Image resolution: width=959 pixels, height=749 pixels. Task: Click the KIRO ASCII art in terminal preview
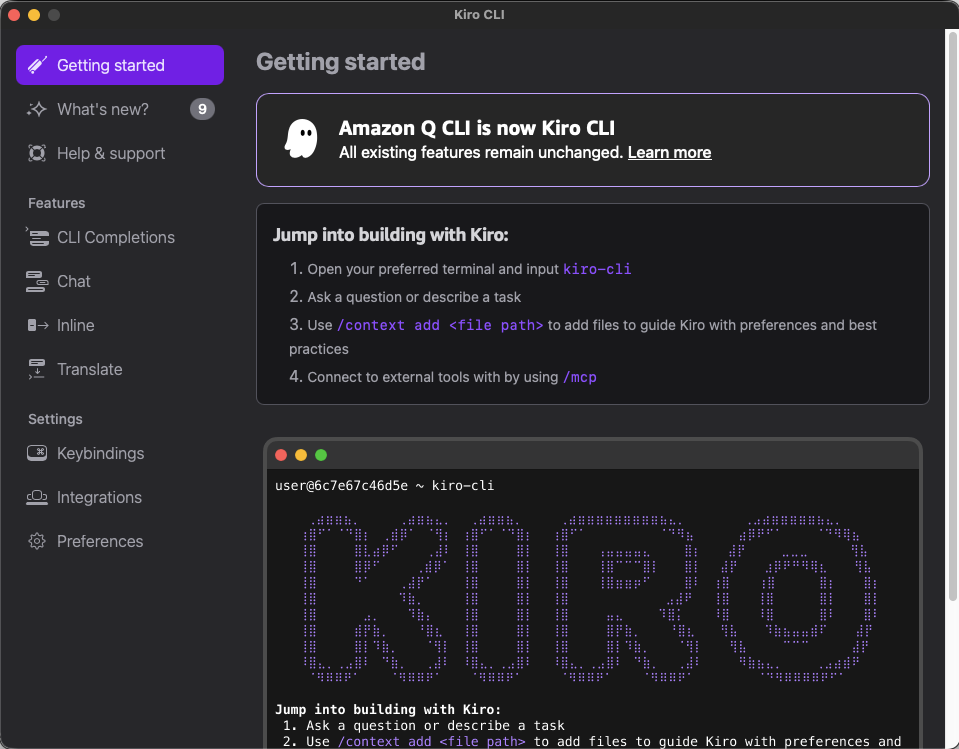click(590, 598)
